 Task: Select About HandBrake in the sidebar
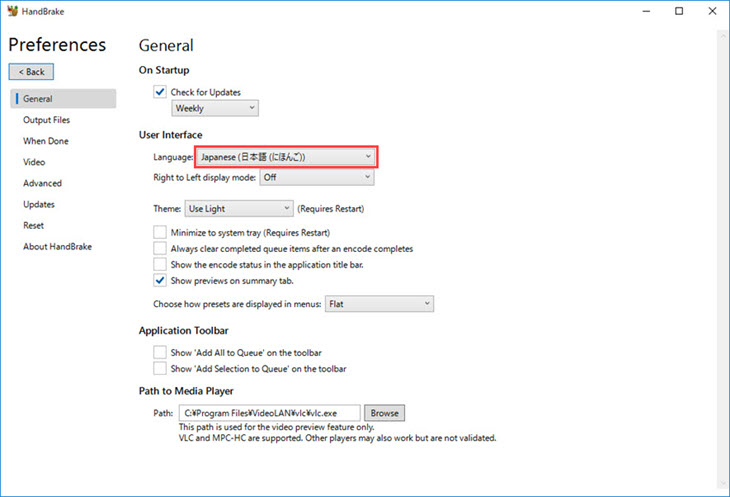[x=57, y=246]
